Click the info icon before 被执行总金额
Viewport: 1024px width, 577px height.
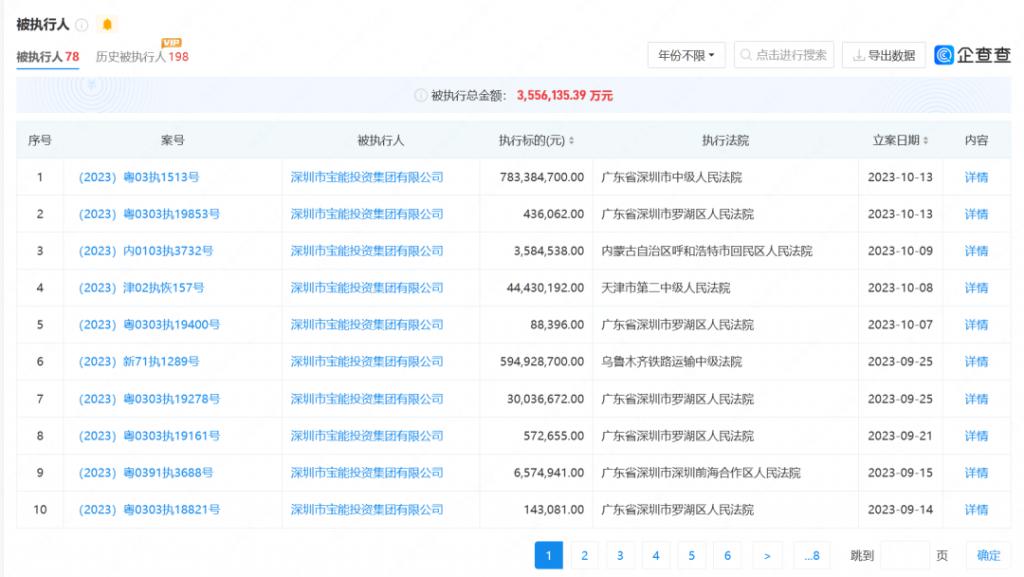(421, 96)
